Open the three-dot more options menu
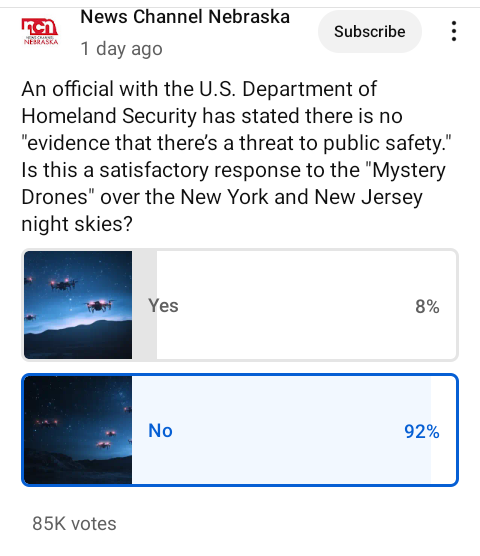Image resolution: width=480 pixels, height=556 pixels. point(454,31)
